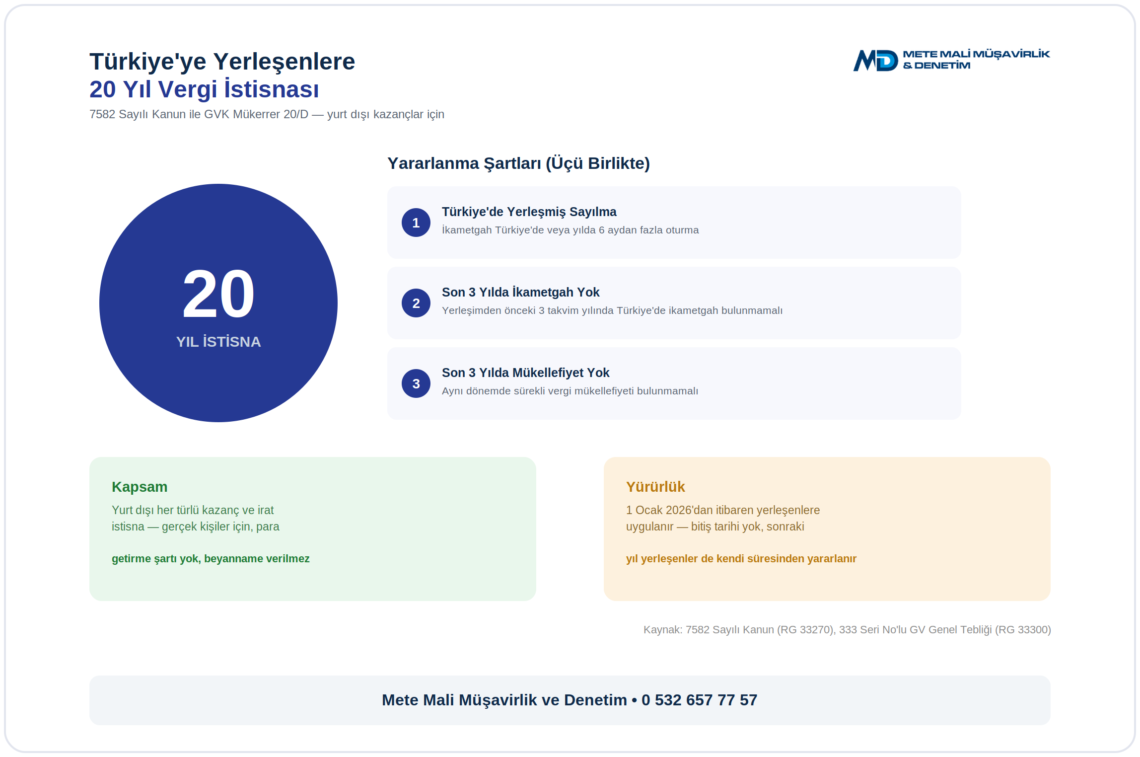Click the MD logo mark
The image size is (1140, 757).
[875, 60]
